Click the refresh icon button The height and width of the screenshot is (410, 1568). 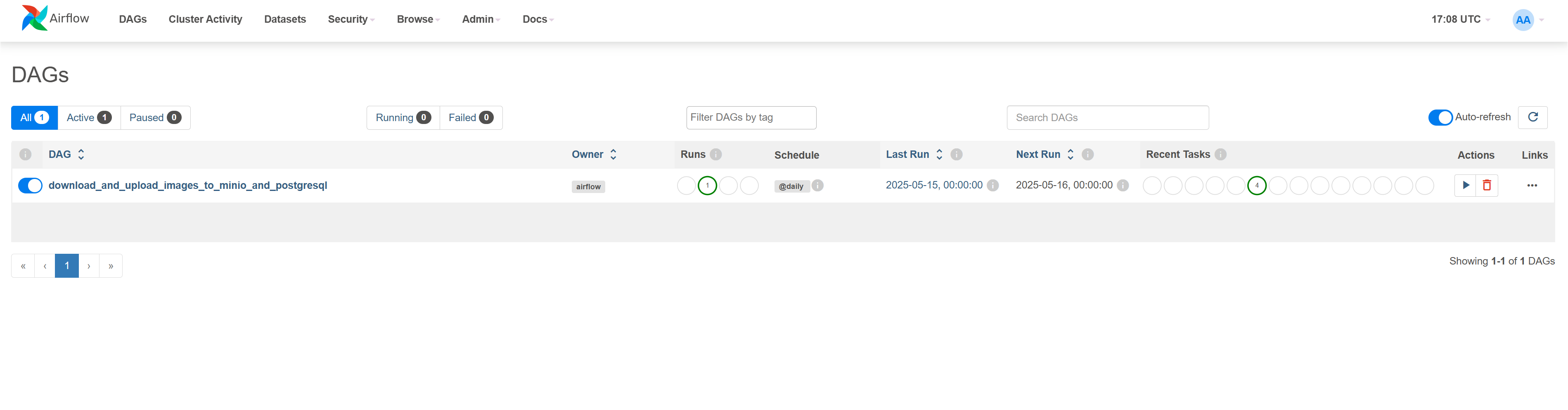(x=1532, y=117)
